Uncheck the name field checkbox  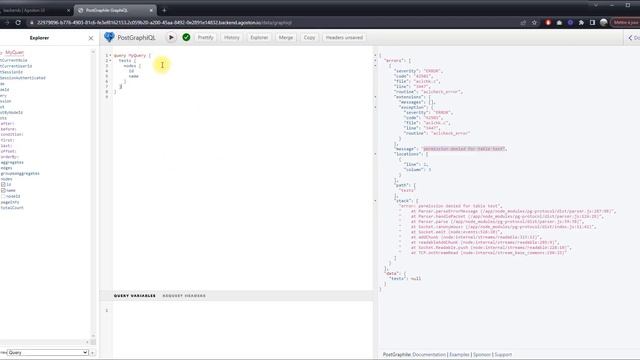(x=3, y=190)
